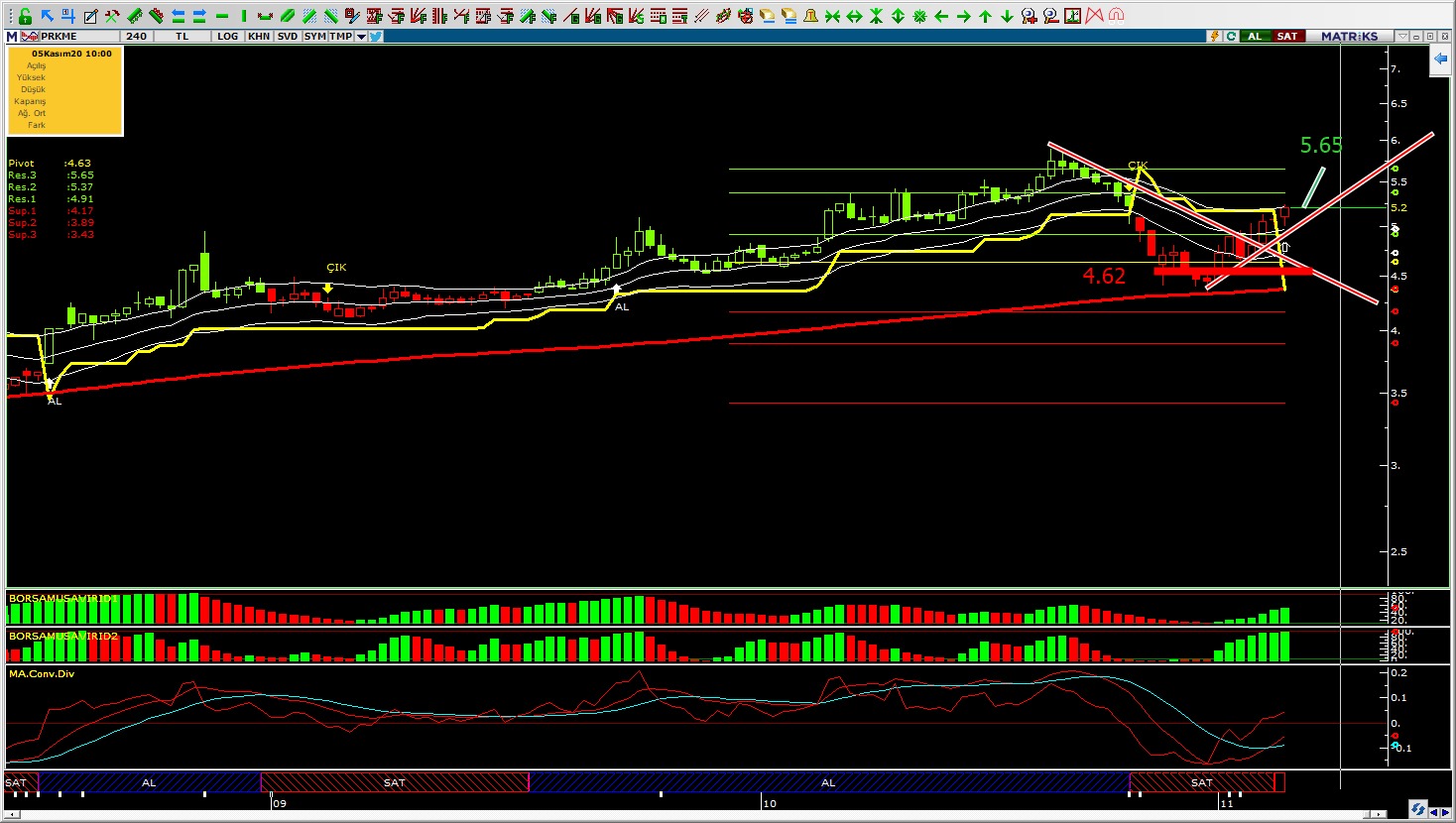Expand the triangle menu beside MATRIKS logo
Image resolution: width=1456 pixels, height=823 pixels.
coord(1401,37)
